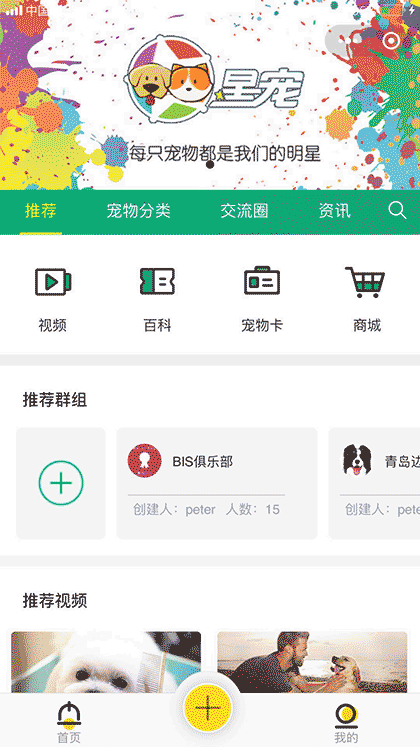Tap the 推荐视频 heading

click(55, 601)
